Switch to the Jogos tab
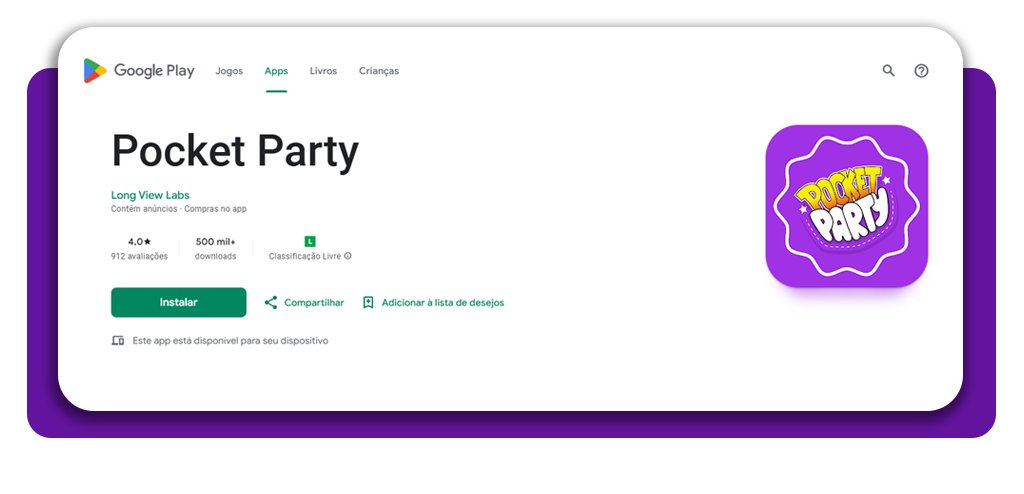 (x=229, y=71)
